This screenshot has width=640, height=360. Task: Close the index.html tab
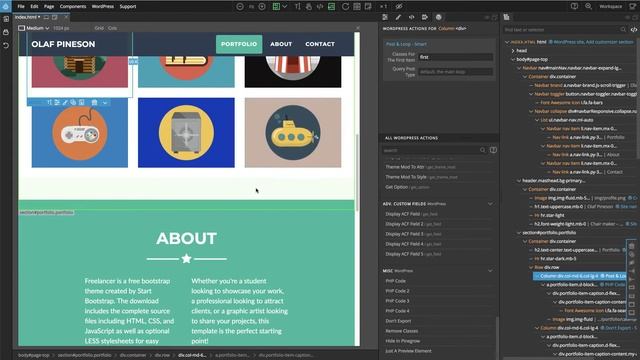point(66,17)
